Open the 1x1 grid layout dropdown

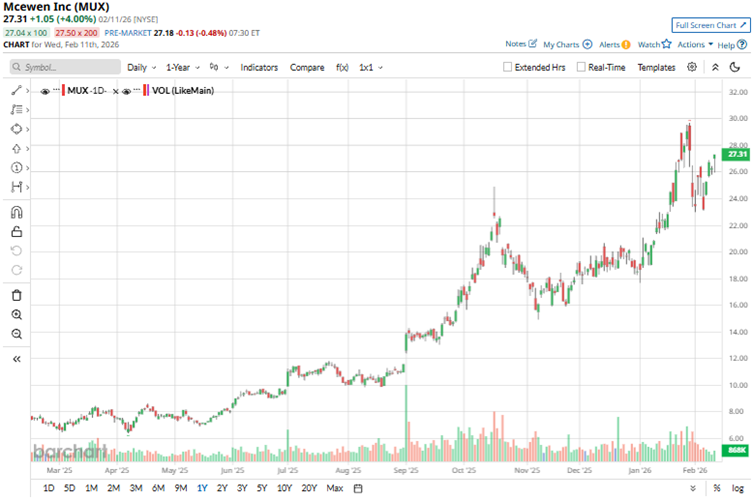(371, 68)
